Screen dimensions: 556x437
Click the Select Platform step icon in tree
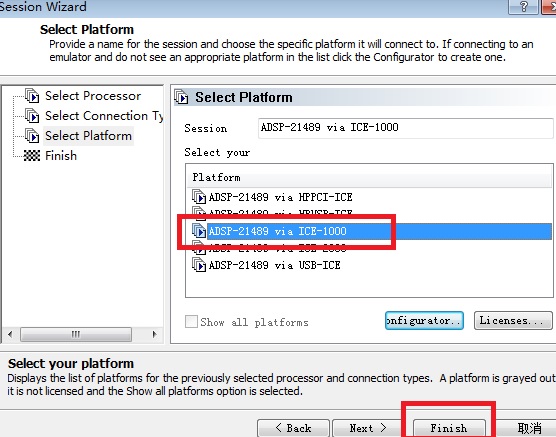[32, 135]
